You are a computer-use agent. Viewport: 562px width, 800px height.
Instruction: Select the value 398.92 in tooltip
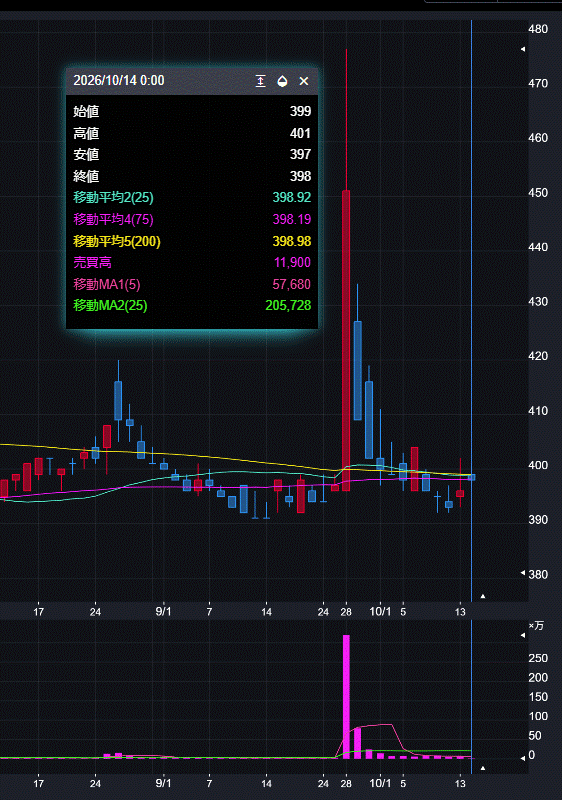coord(292,197)
